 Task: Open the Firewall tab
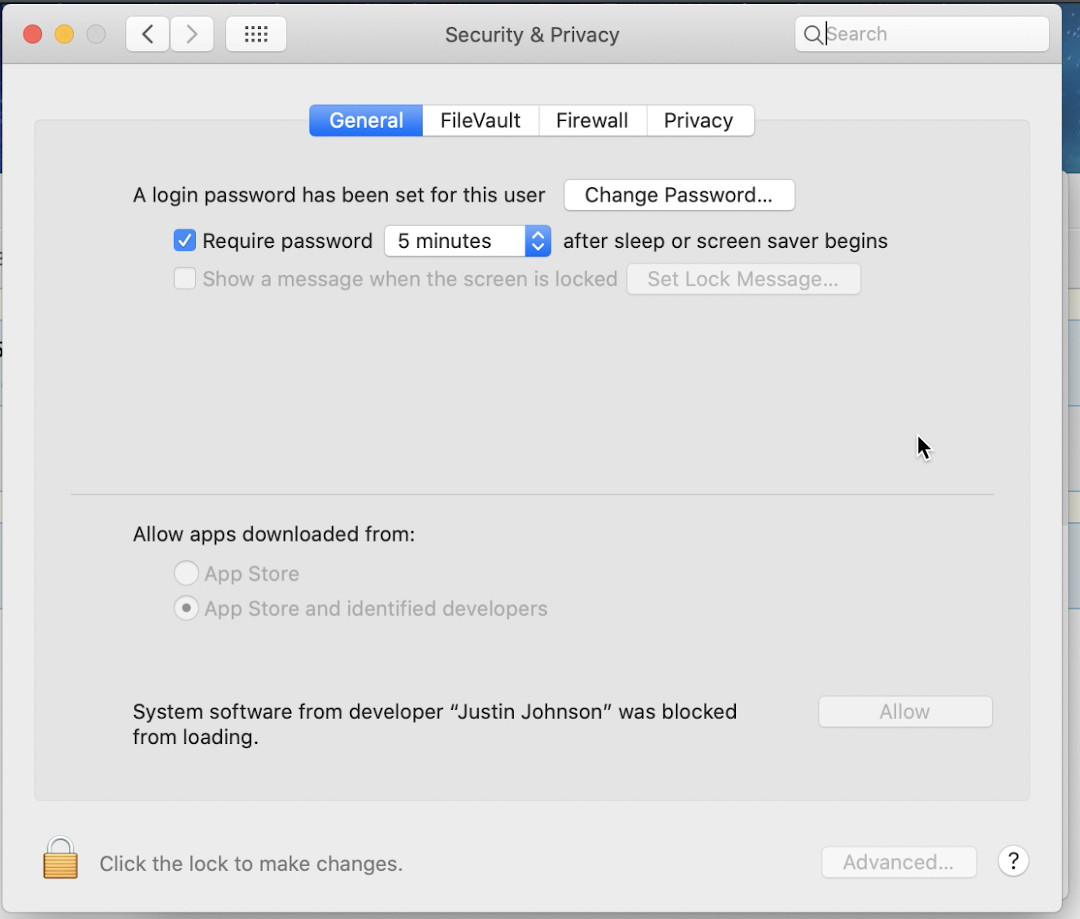(x=592, y=121)
